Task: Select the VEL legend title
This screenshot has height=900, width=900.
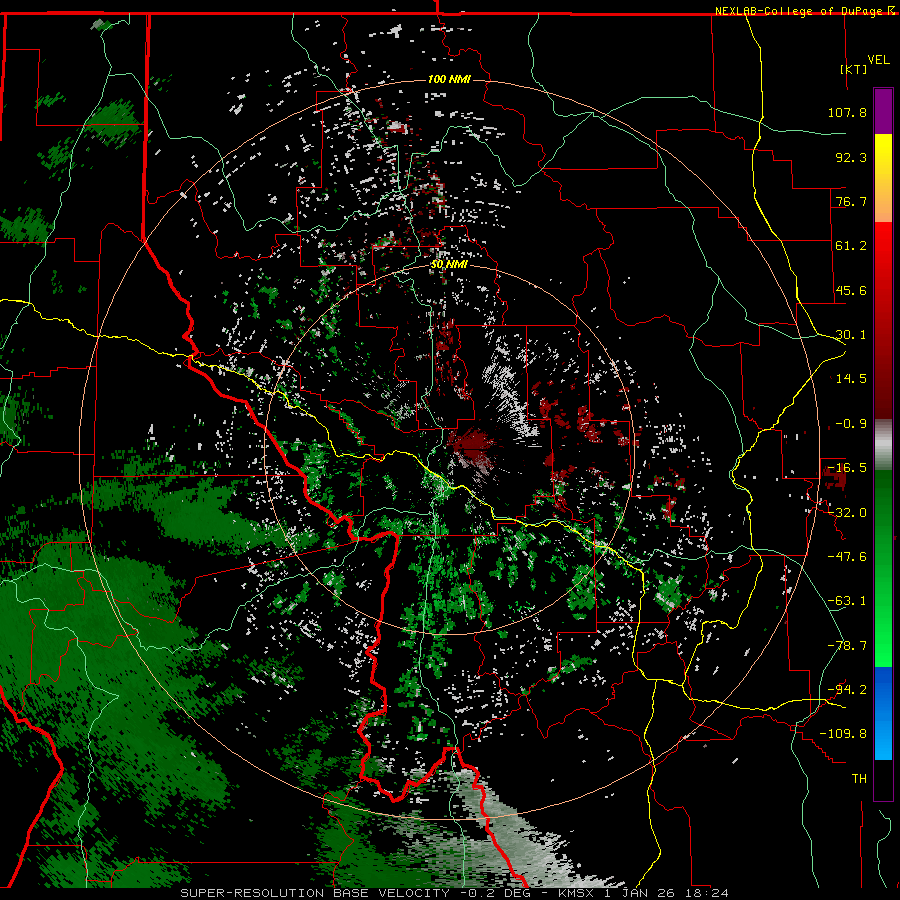Action: (878, 60)
